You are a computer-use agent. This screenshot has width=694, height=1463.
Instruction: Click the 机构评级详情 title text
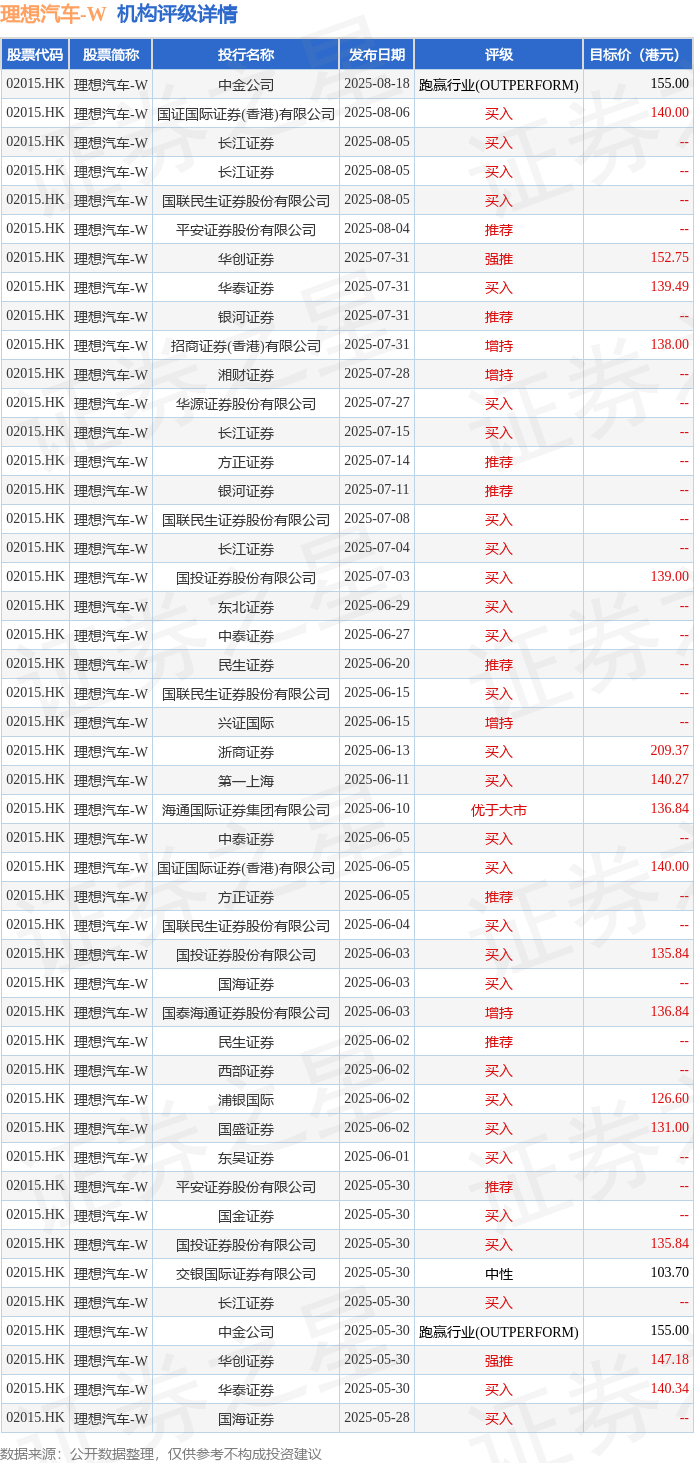[x=177, y=14]
